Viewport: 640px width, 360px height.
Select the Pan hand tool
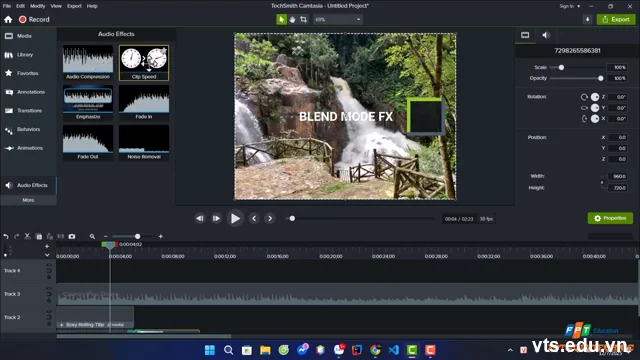click(292, 19)
